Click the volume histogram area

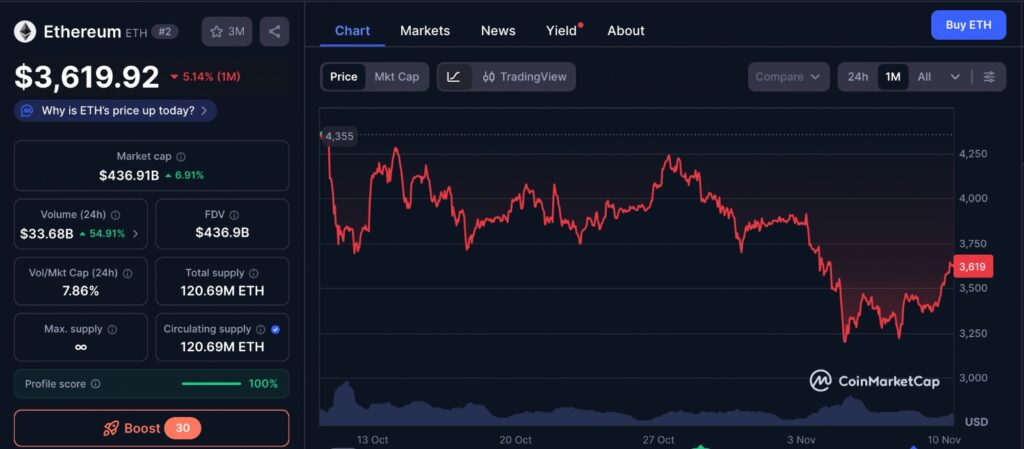coord(637,407)
